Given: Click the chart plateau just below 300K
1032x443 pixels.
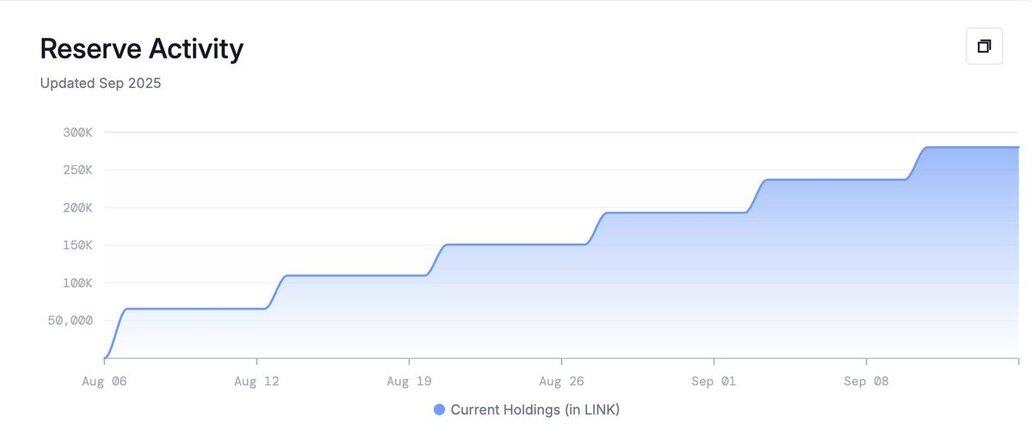Looking at the screenshot, I should pos(972,147).
